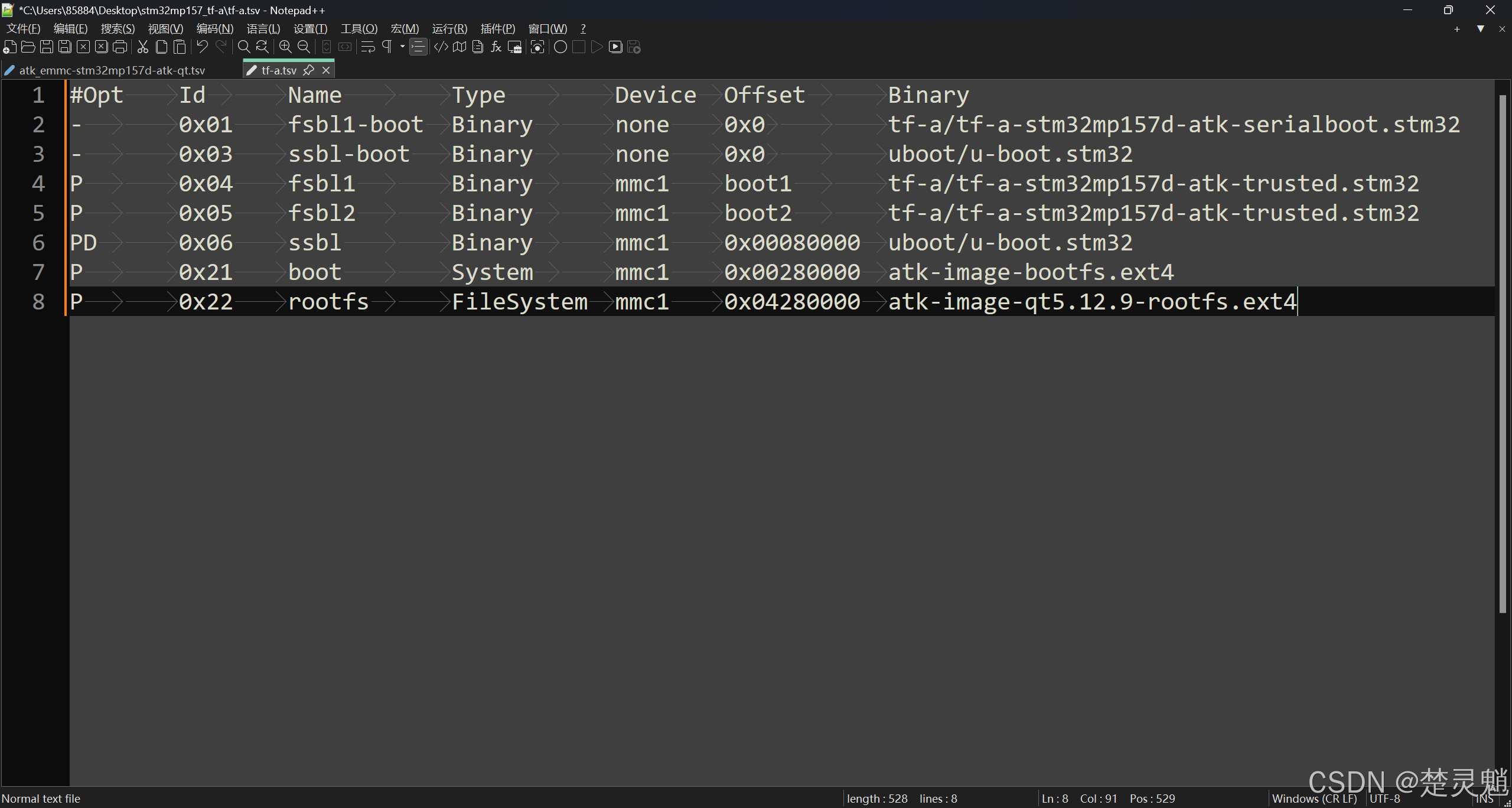
Task: Click the Cut scissors icon
Action: point(143,47)
